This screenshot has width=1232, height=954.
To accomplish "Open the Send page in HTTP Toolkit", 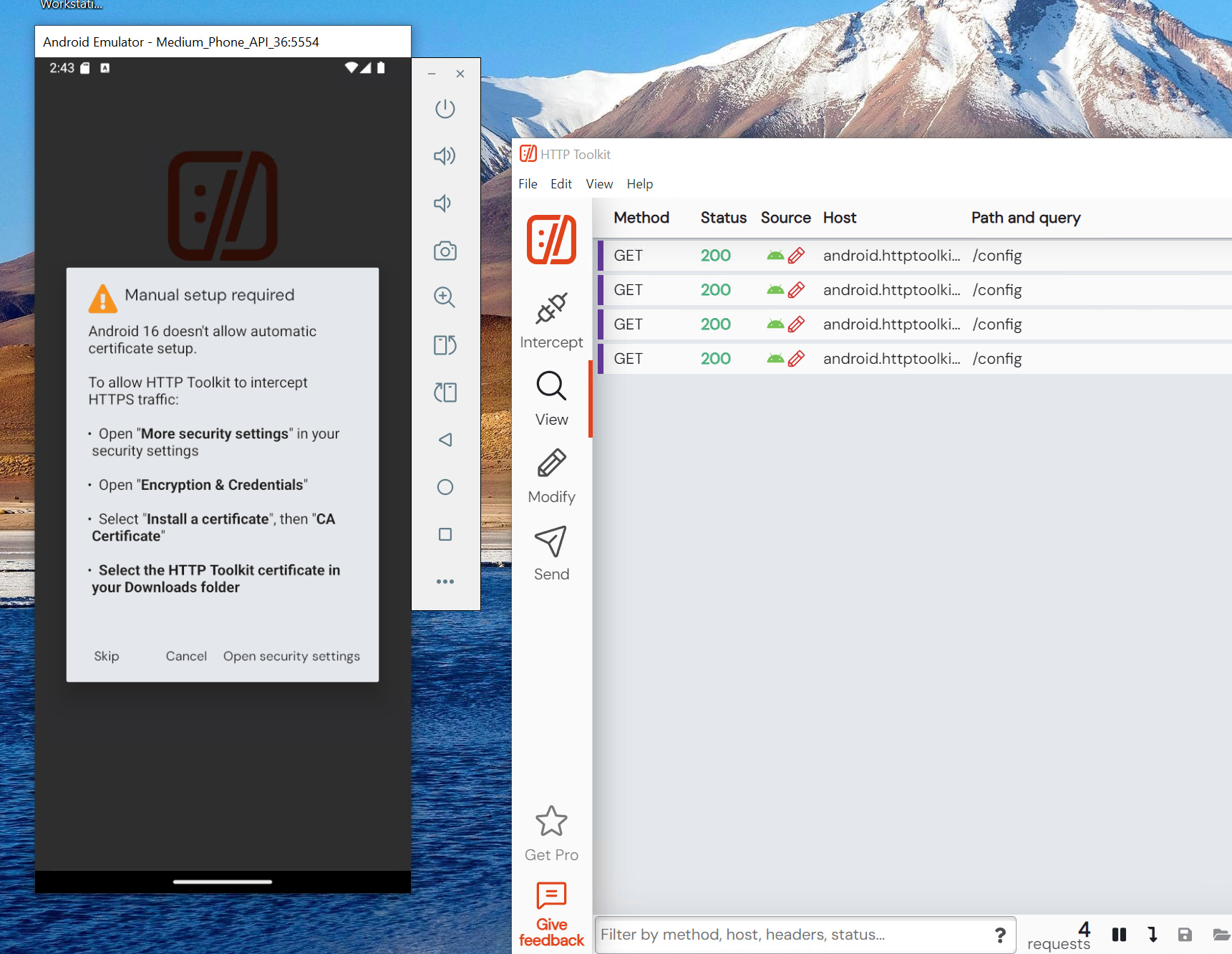I will pyautogui.click(x=551, y=554).
